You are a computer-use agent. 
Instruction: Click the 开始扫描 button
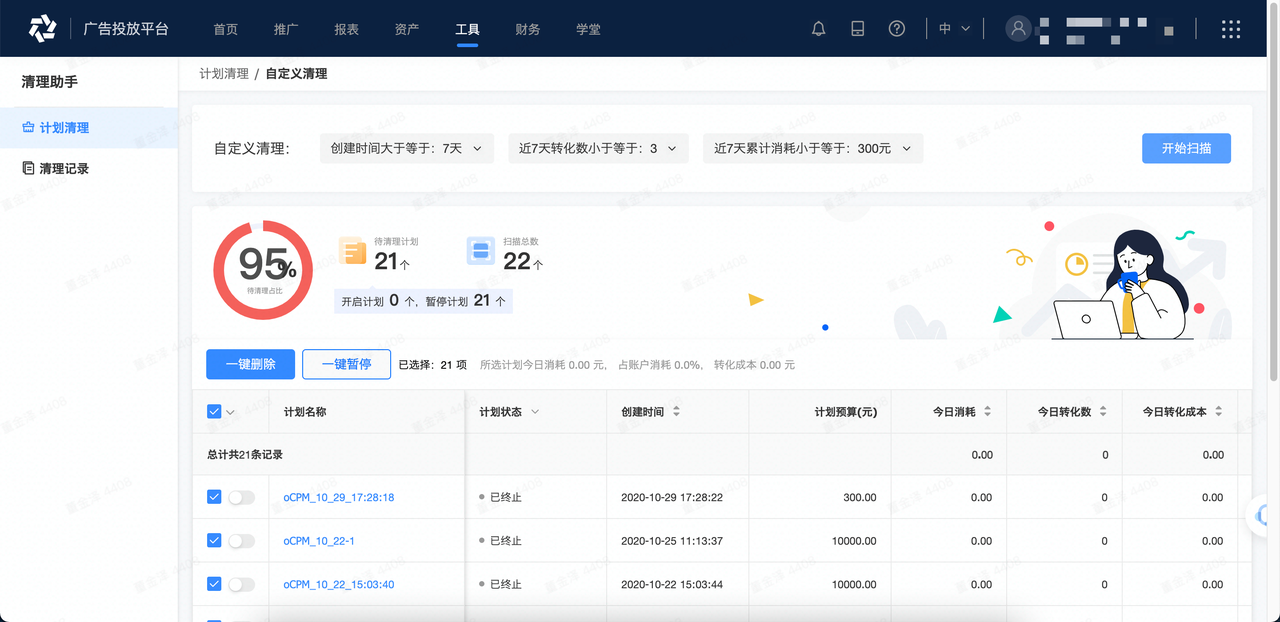pos(1186,147)
